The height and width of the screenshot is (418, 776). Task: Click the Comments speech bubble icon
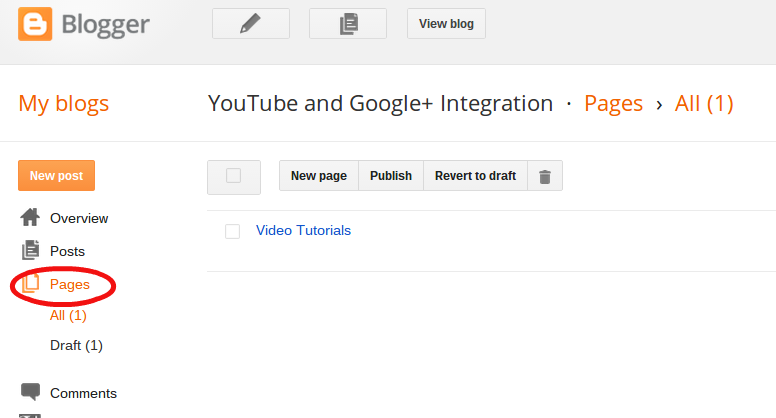pyautogui.click(x=30, y=392)
